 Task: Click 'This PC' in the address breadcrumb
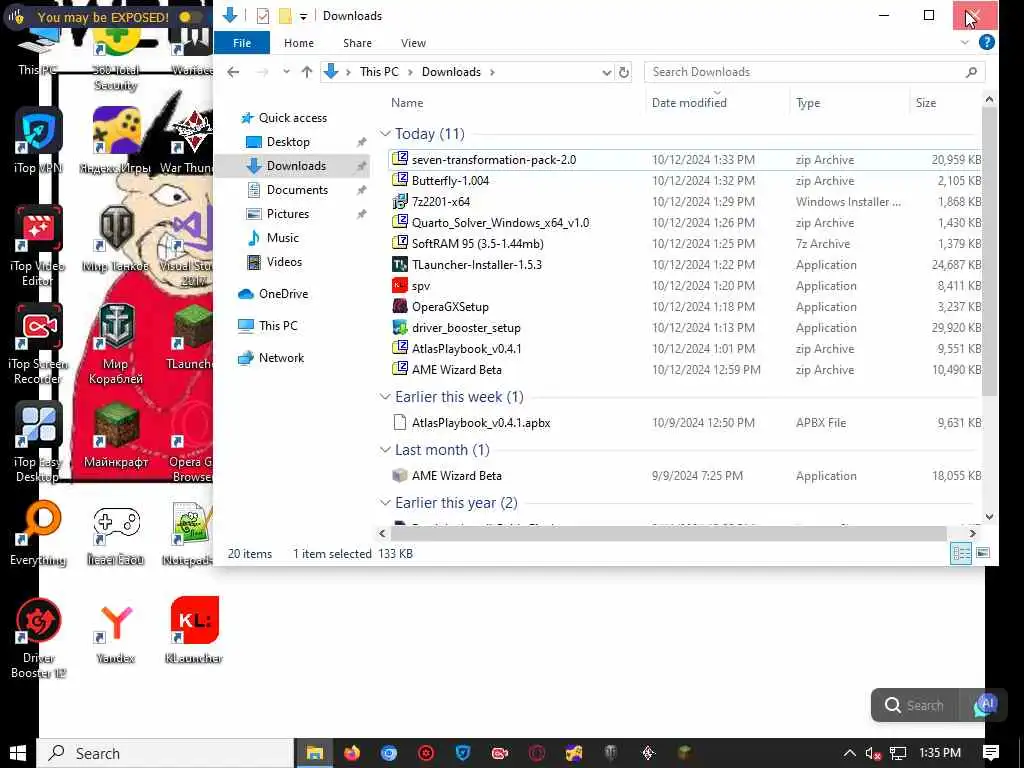[379, 72]
